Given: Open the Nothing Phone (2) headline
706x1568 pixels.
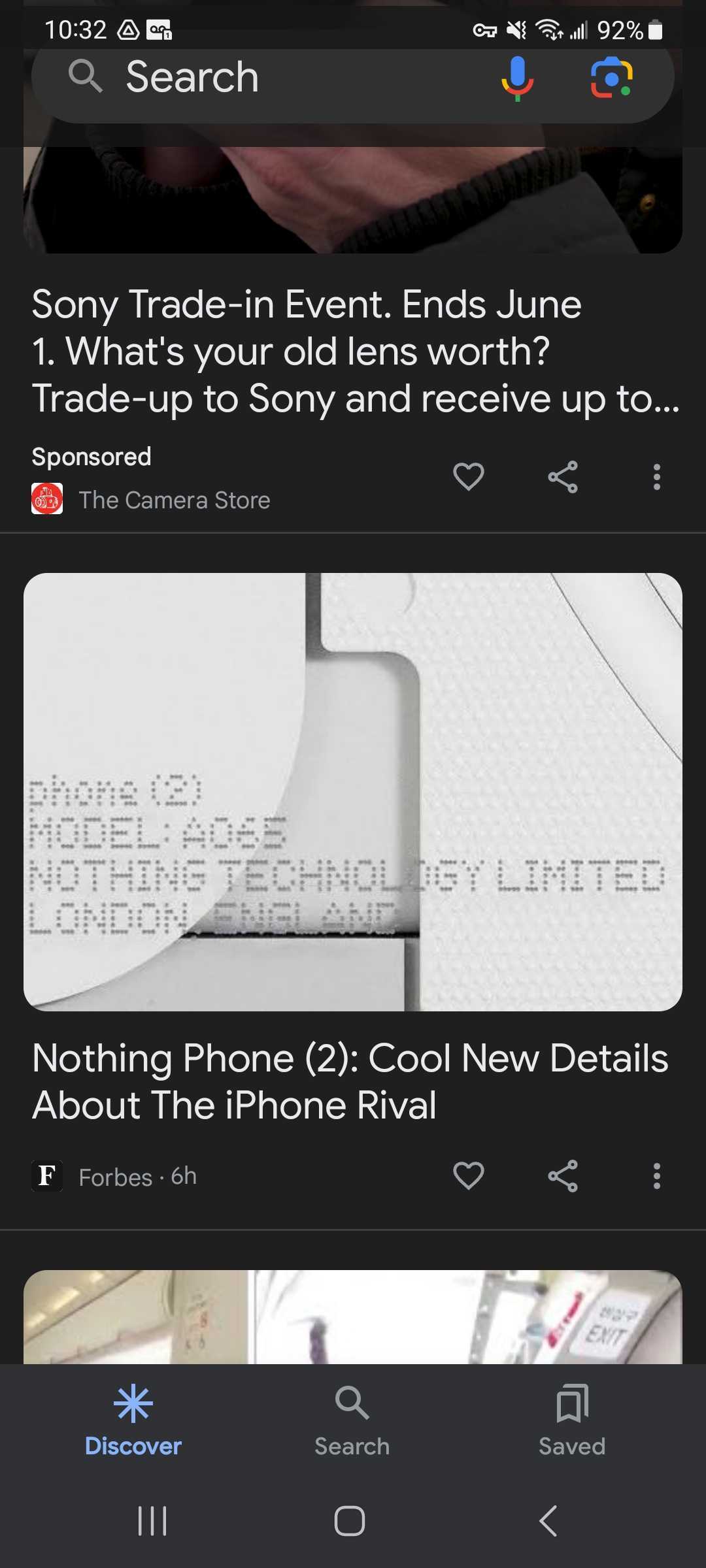Looking at the screenshot, I should coord(350,1081).
